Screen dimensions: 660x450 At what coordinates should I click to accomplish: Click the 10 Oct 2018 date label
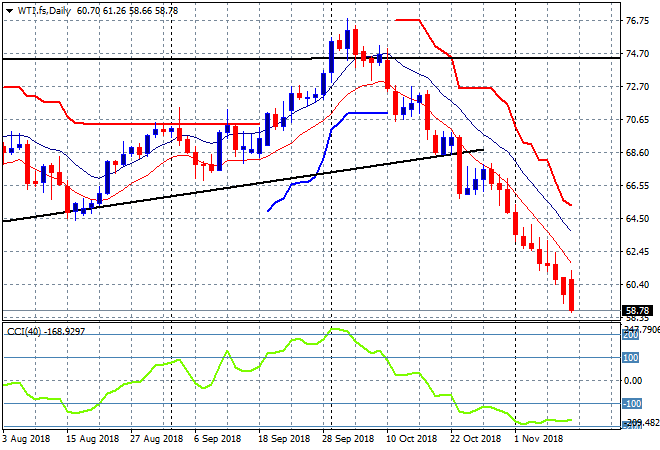click(411, 439)
